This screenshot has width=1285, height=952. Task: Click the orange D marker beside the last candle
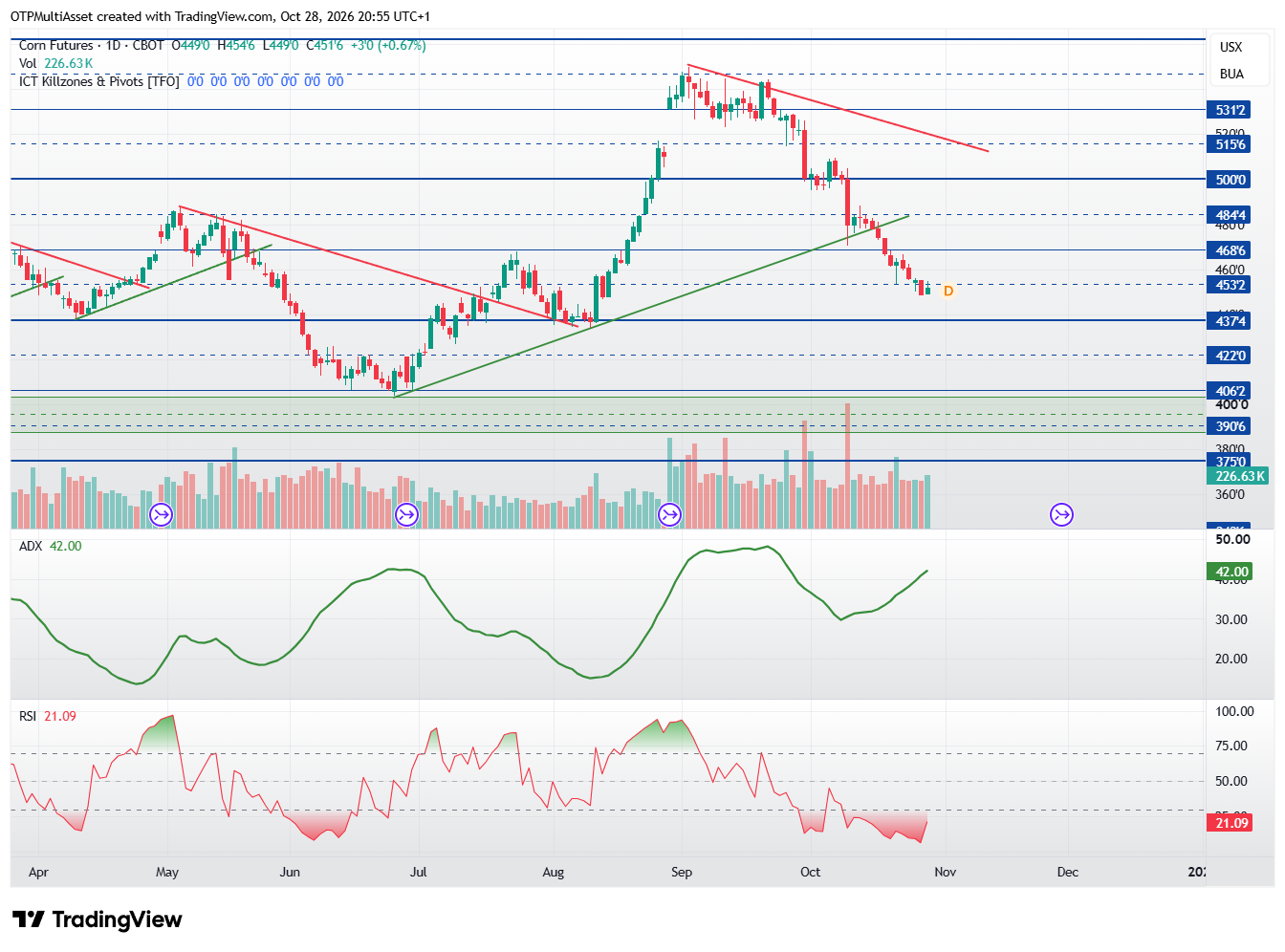tap(947, 291)
